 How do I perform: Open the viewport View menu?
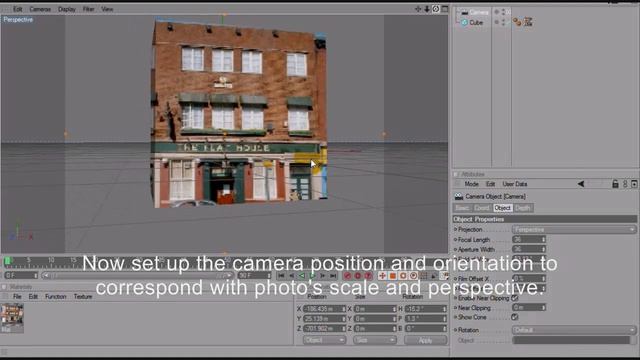[107, 9]
